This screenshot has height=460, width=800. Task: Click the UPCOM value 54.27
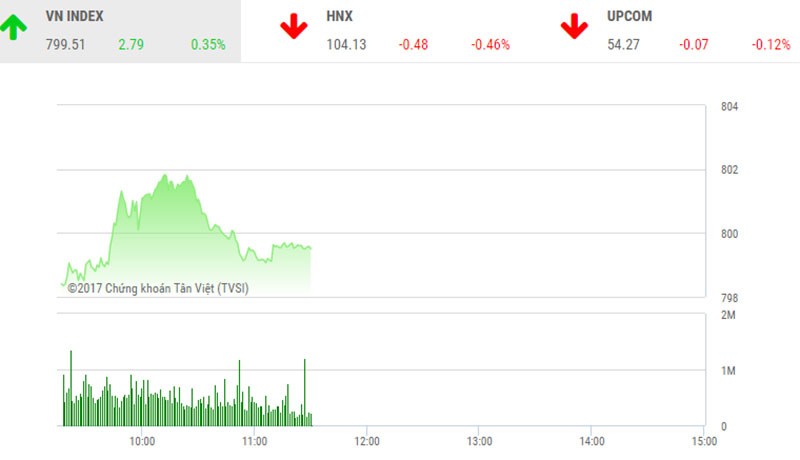point(624,44)
